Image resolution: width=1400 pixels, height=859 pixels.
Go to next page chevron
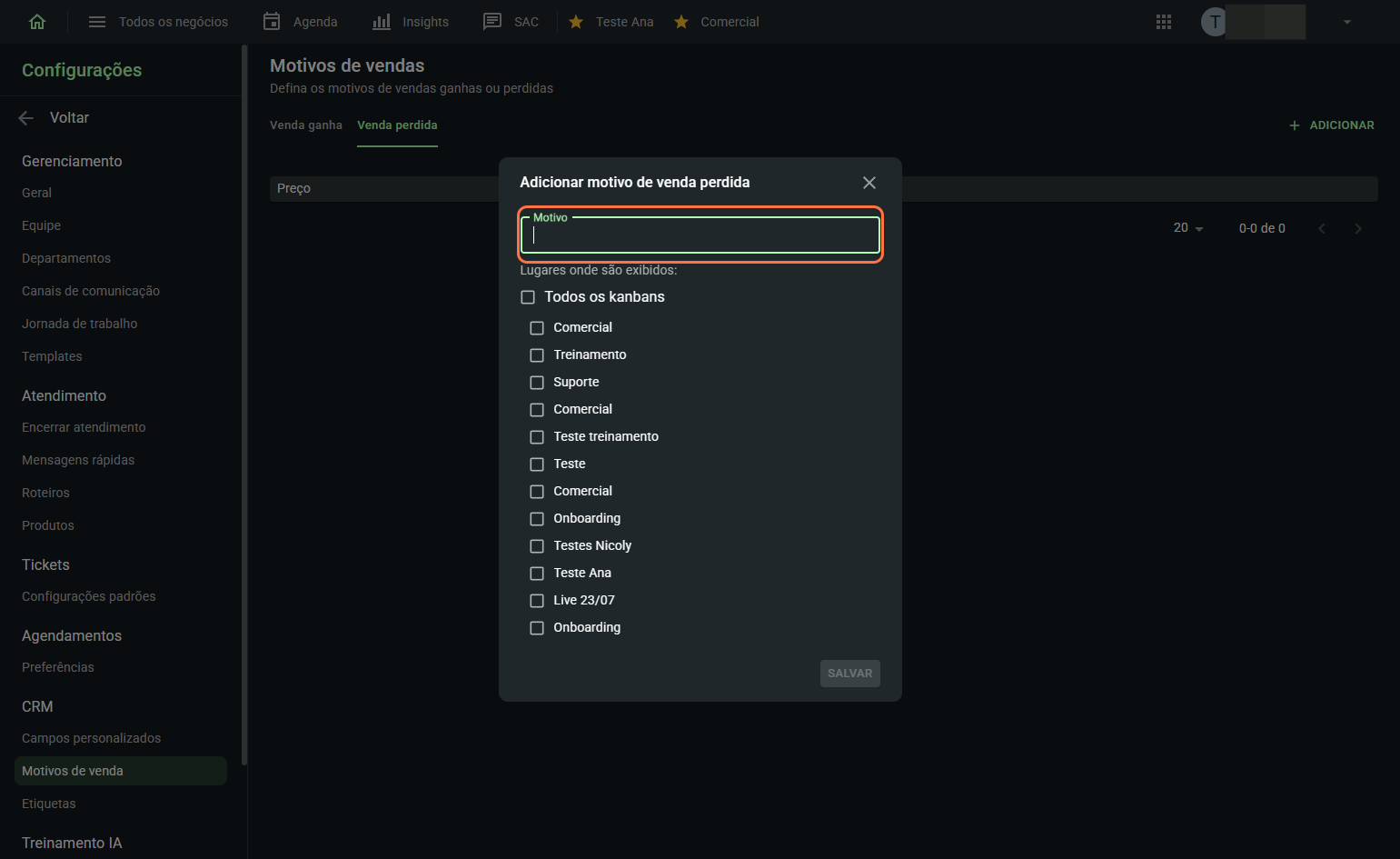click(x=1358, y=229)
